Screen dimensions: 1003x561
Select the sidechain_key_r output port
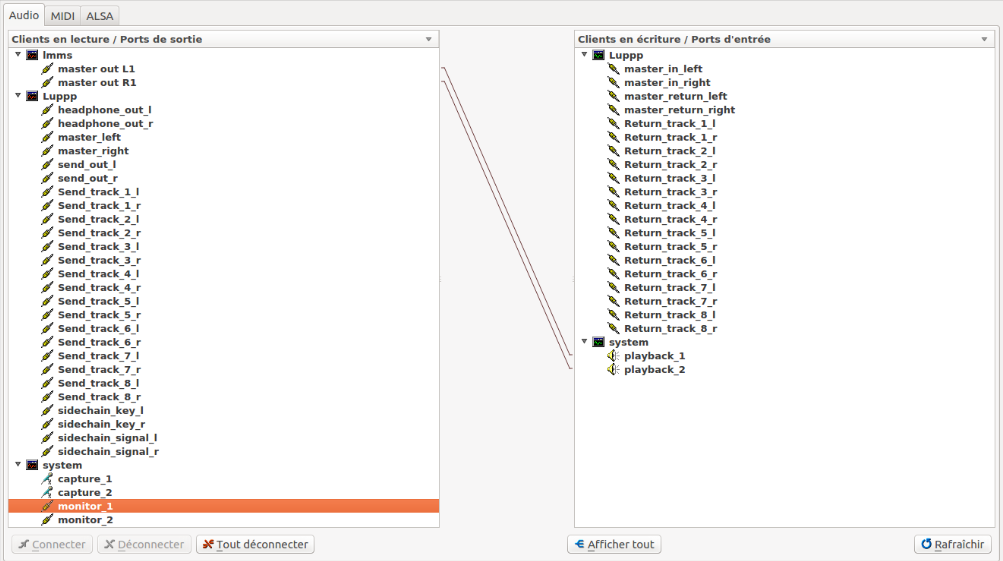101,424
